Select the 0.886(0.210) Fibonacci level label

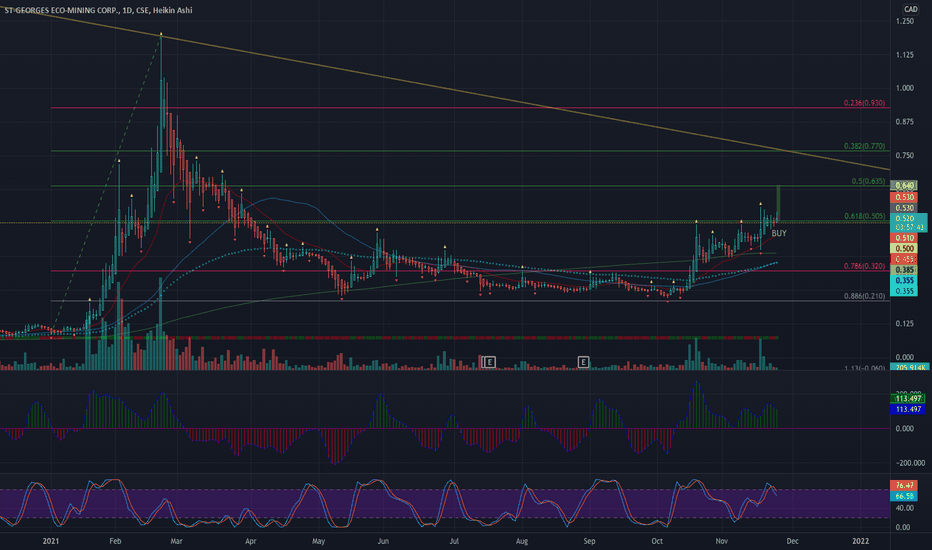pos(864,296)
